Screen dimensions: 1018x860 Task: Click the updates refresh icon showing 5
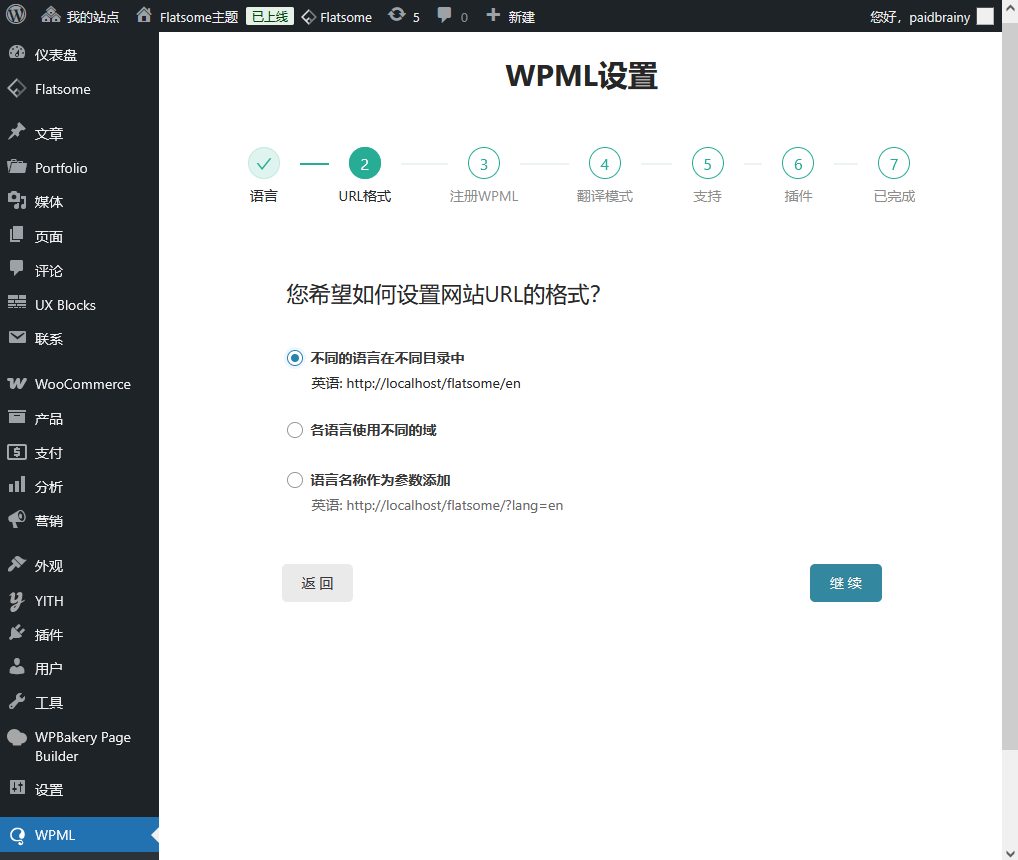click(397, 15)
